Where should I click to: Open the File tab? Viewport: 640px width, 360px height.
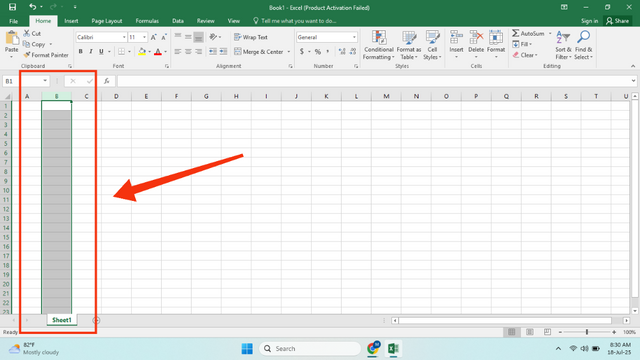[x=13, y=21]
